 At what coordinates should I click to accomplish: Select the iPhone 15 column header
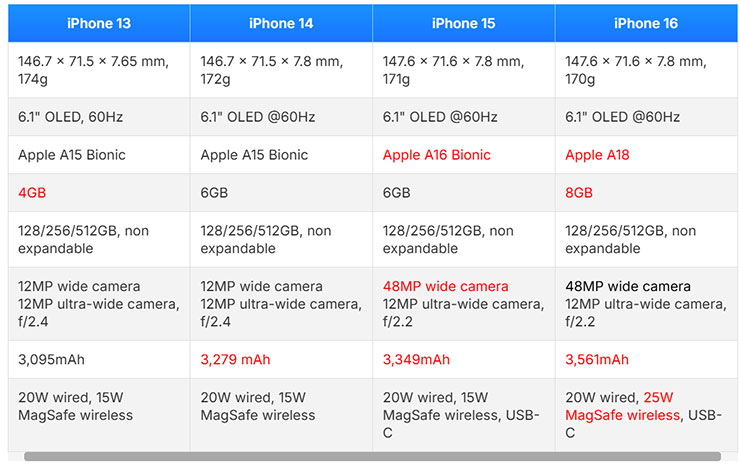[463, 23]
